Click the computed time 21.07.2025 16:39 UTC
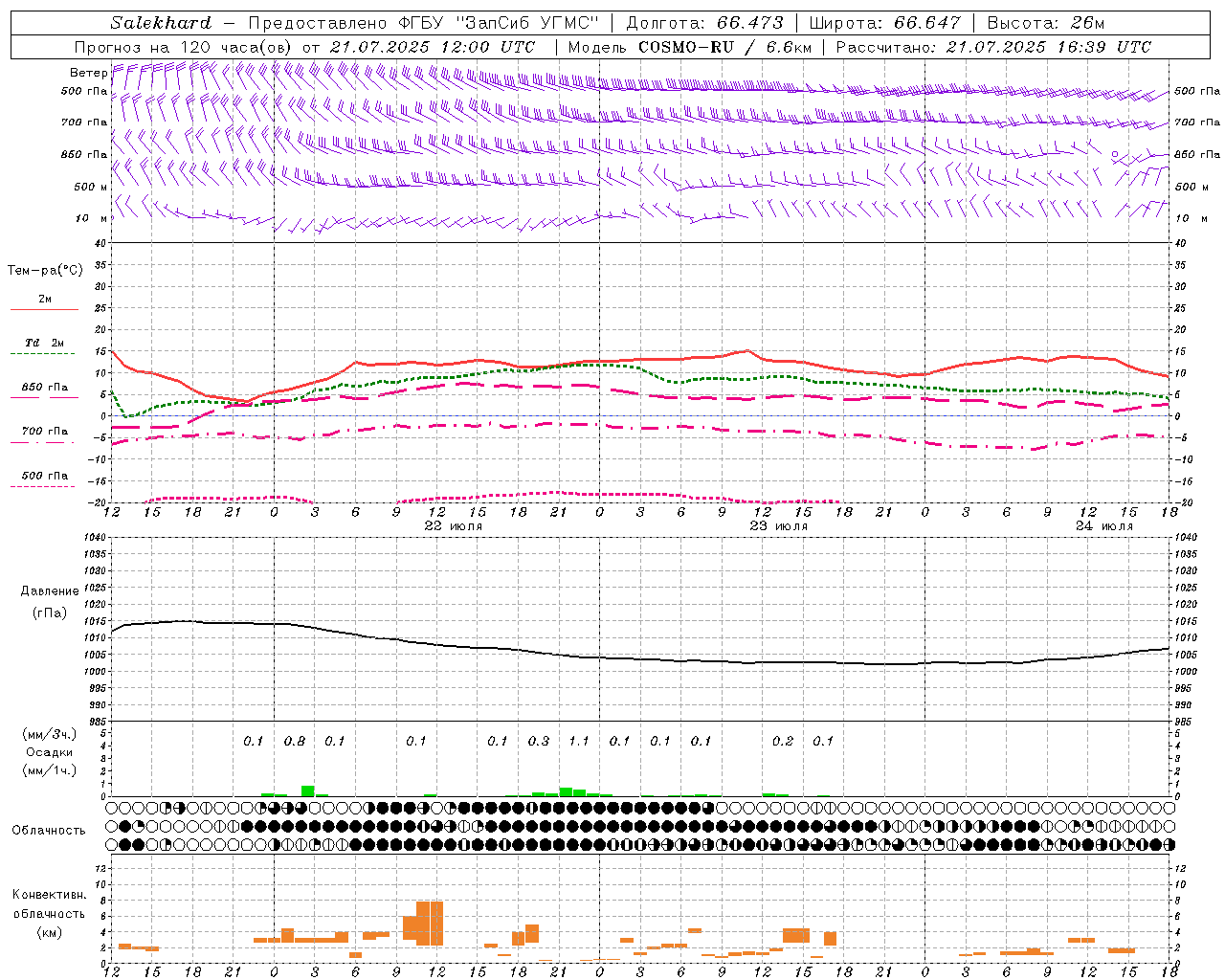 pyautogui.click(x=1048, y=46)
